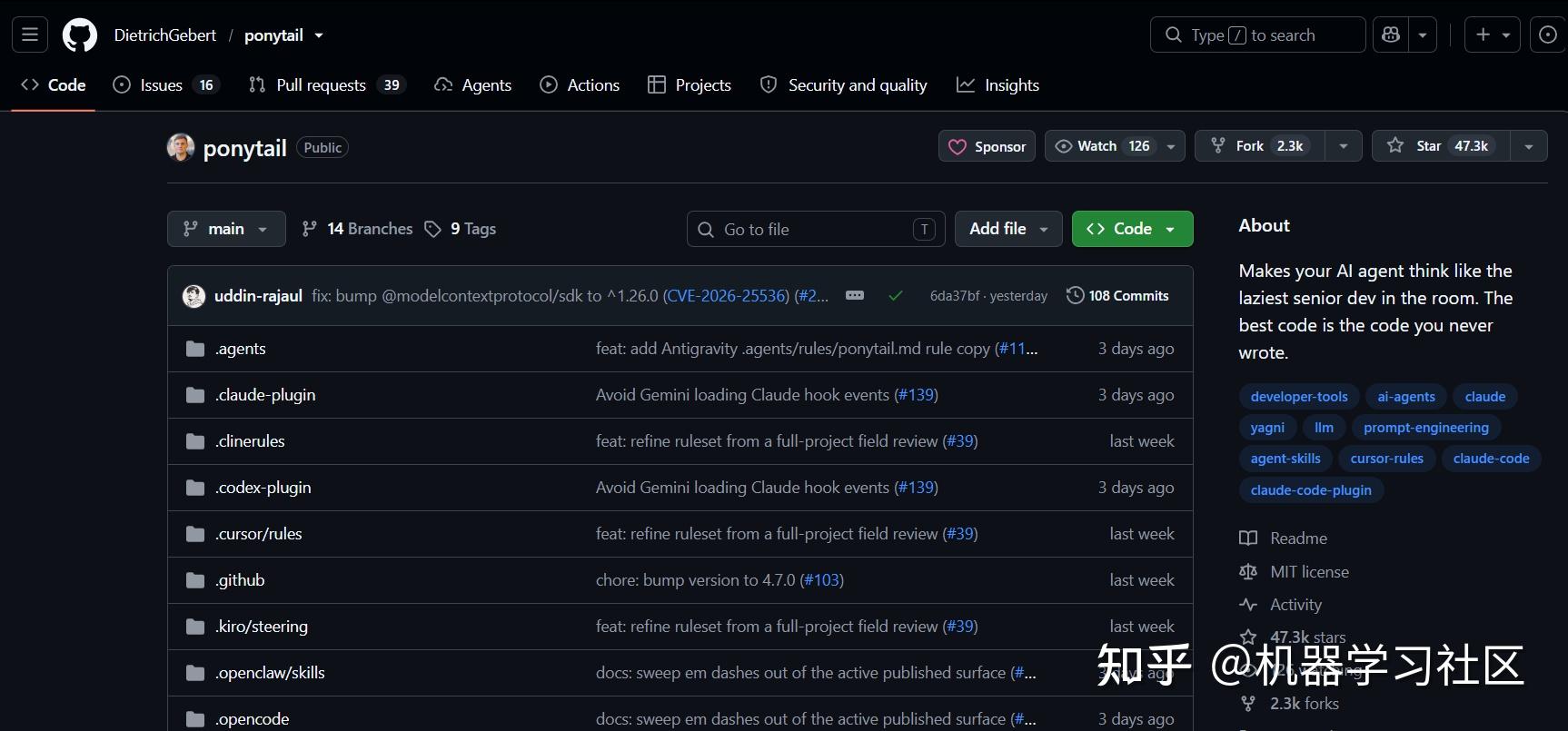Screen dimensions: 1568x731
Task: Click the Type / to search box
Action: tap(1258, 35)
